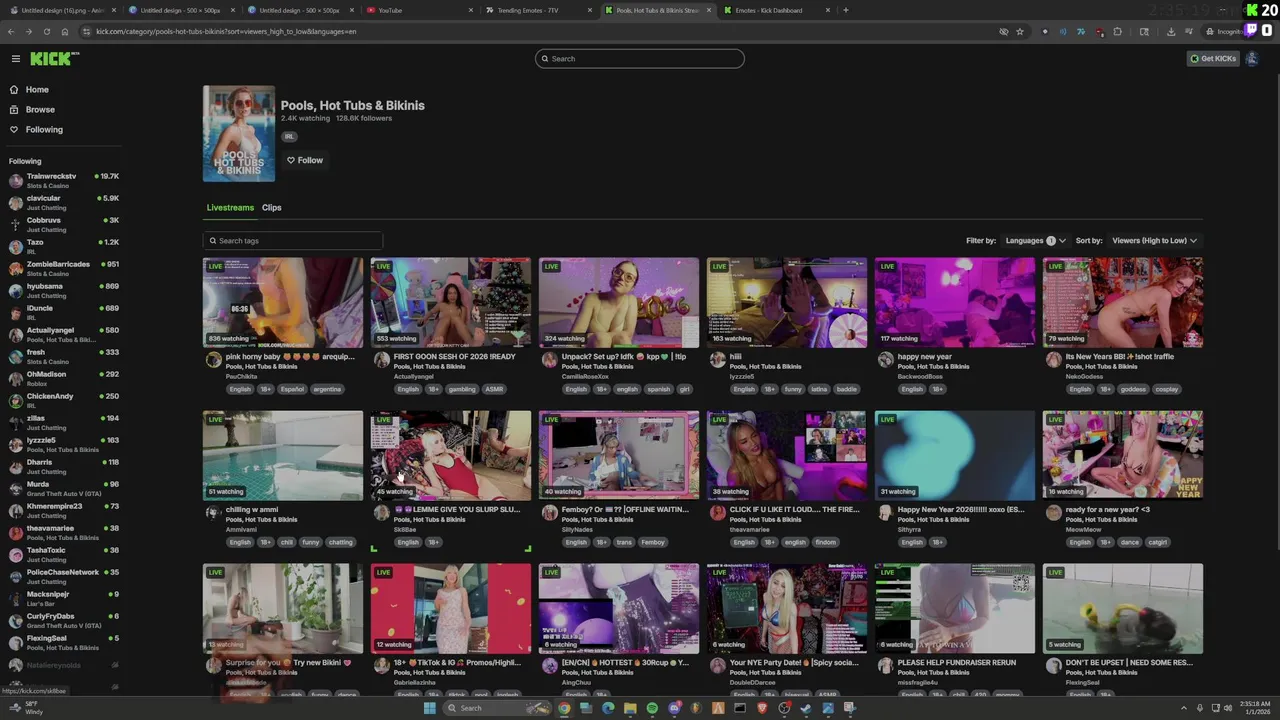Viewport: 1280px width, 720px height.
Task: Click the browser address bar
Action: pyautogui.click(x=540, y=31)
